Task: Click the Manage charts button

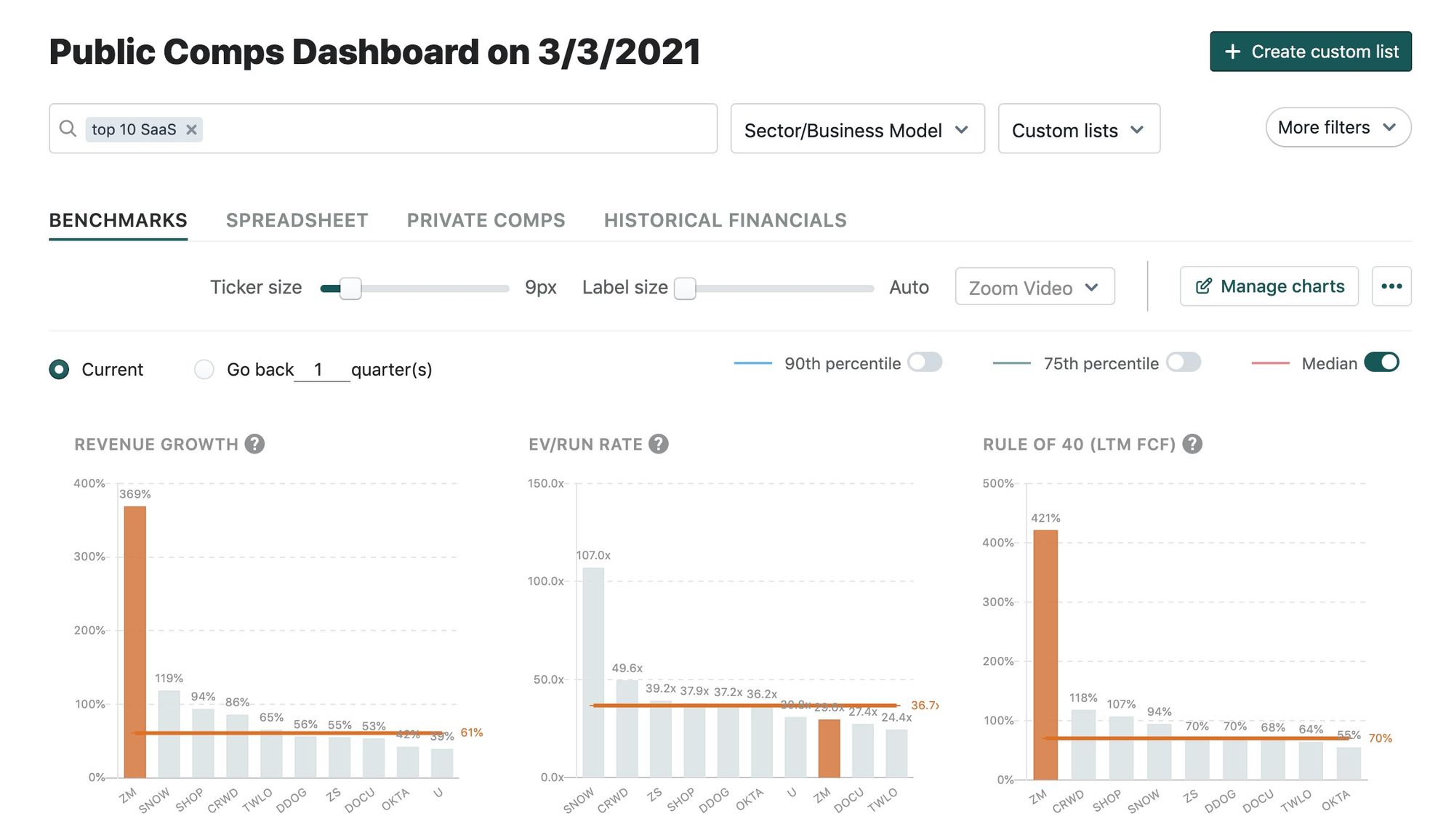Action: [1269, 286]
